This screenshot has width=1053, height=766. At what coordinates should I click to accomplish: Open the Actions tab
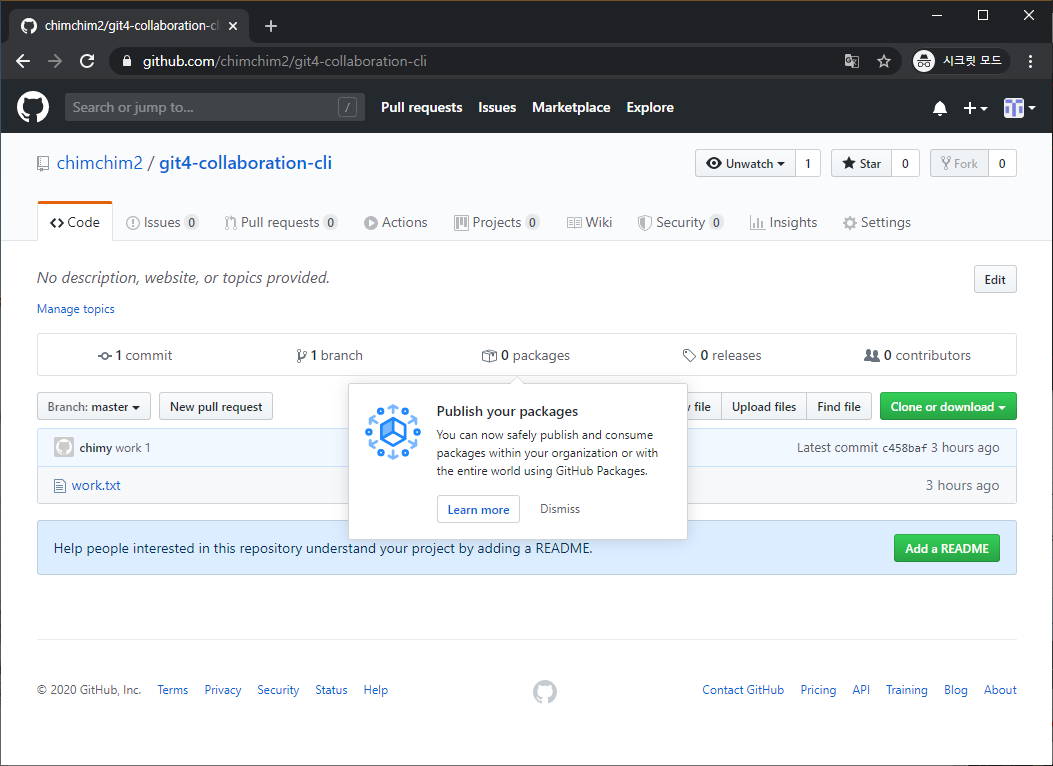(x=396, y=222)
